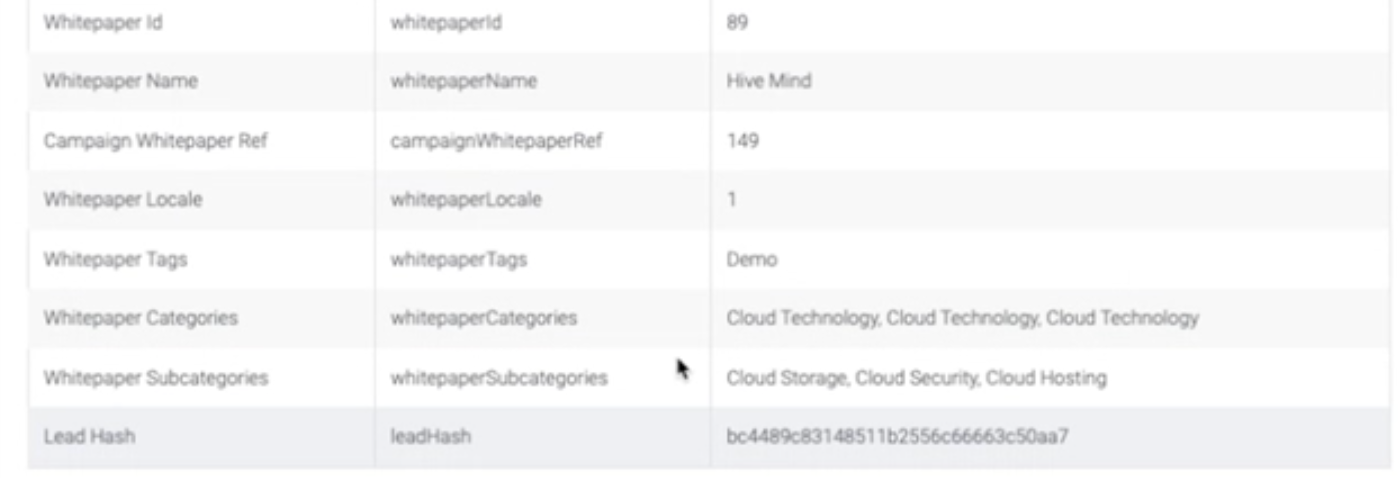Image resolution: width=1398 pixels, height=478 pixels.
Task: Select the Hive Mind value
Action: click(768, 82)
